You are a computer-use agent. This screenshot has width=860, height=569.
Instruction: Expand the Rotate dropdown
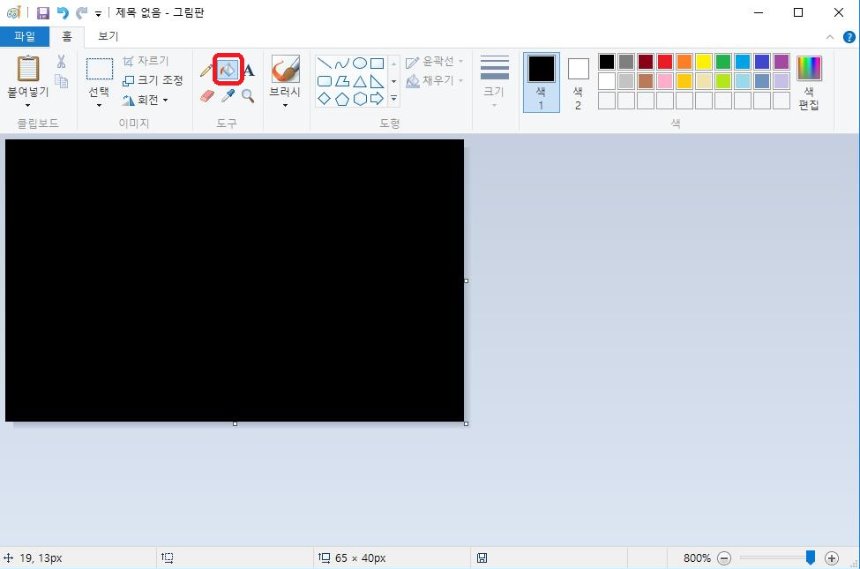pyautogui.click(x=165, y=100)
